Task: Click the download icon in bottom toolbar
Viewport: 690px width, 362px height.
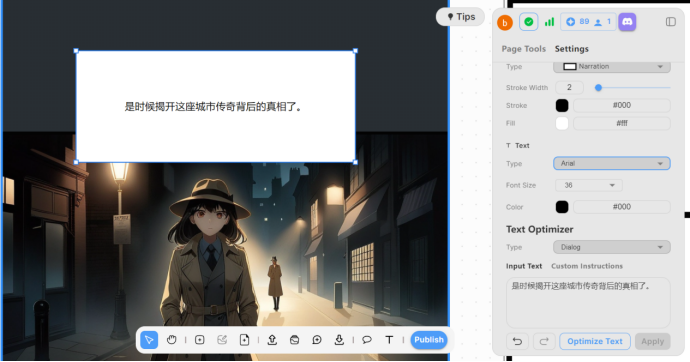Action: 339,340
